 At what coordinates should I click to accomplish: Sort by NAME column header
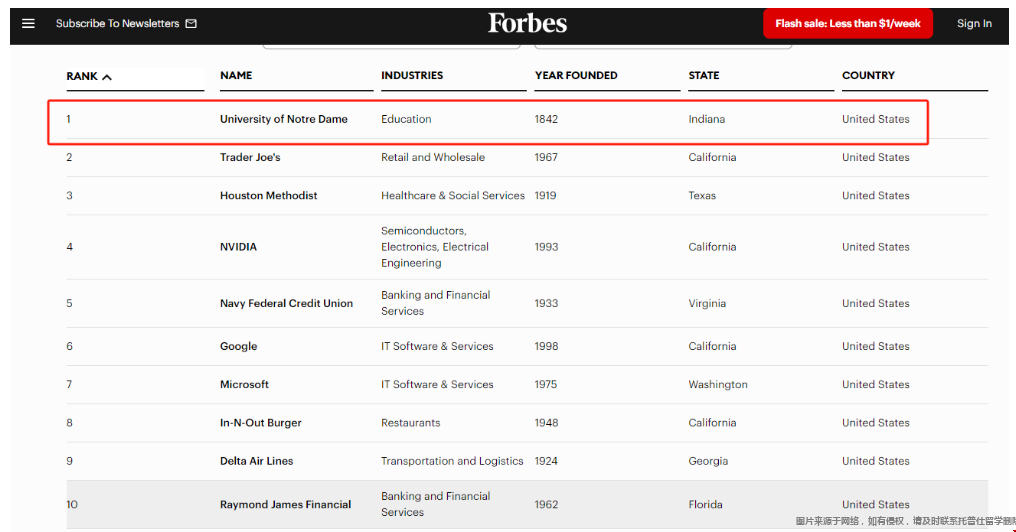(236, 75)
